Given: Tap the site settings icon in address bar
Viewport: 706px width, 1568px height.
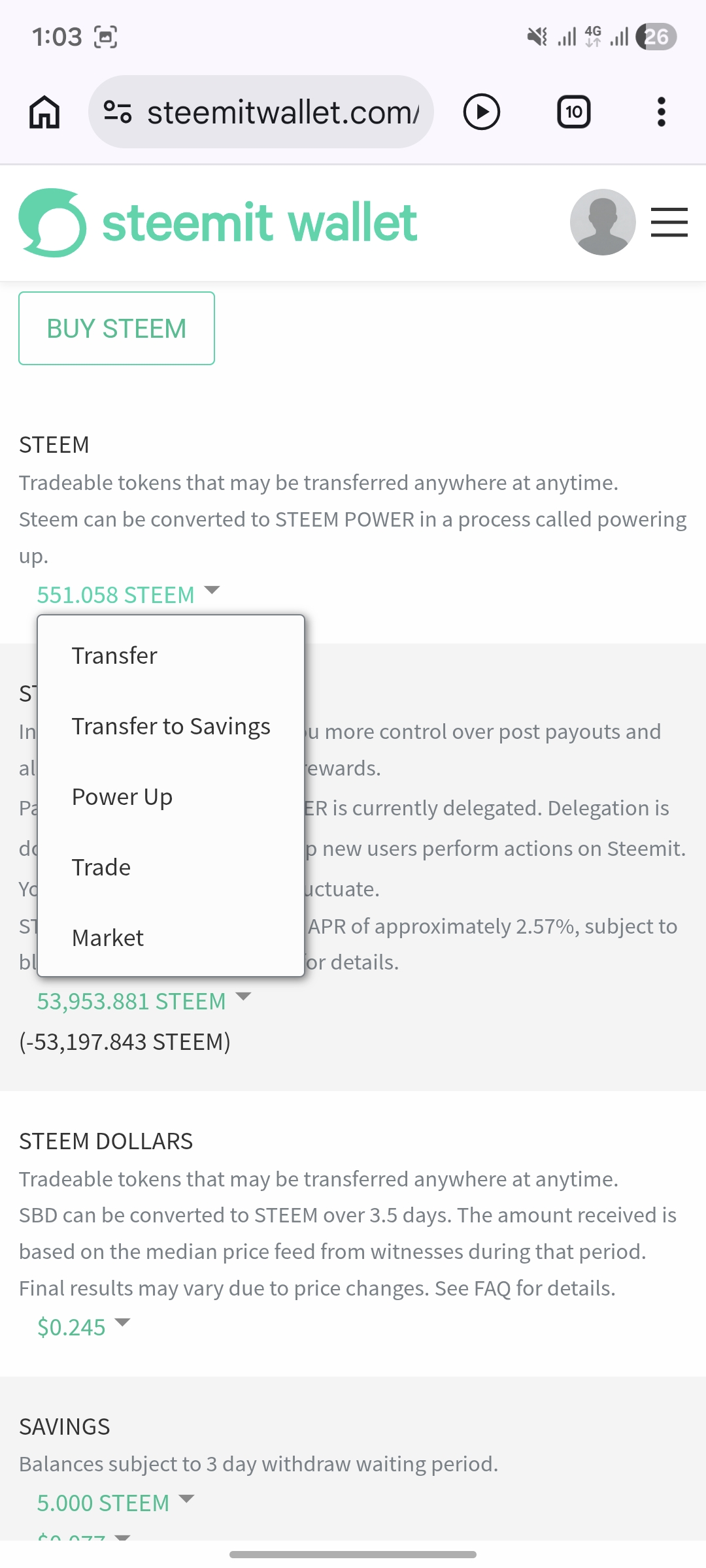Looking at the screenshot, I should pos(118,112).
